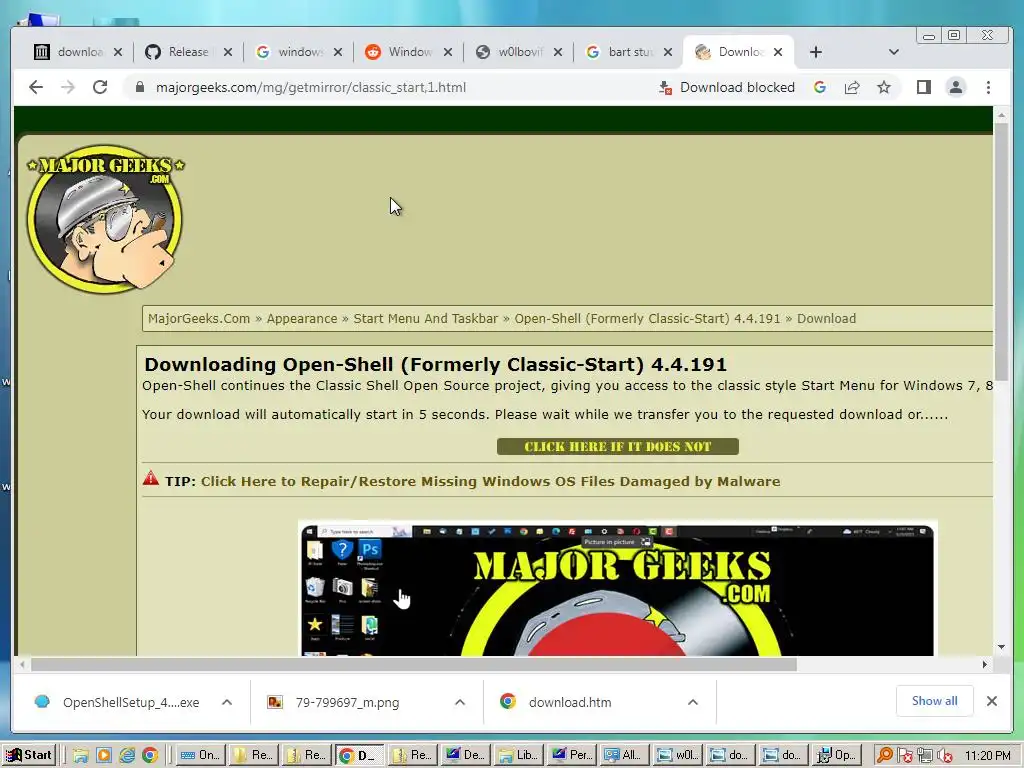Screen dimensions: 1024x768
Task: Go back to the previous page
Action: click(36, 87)
